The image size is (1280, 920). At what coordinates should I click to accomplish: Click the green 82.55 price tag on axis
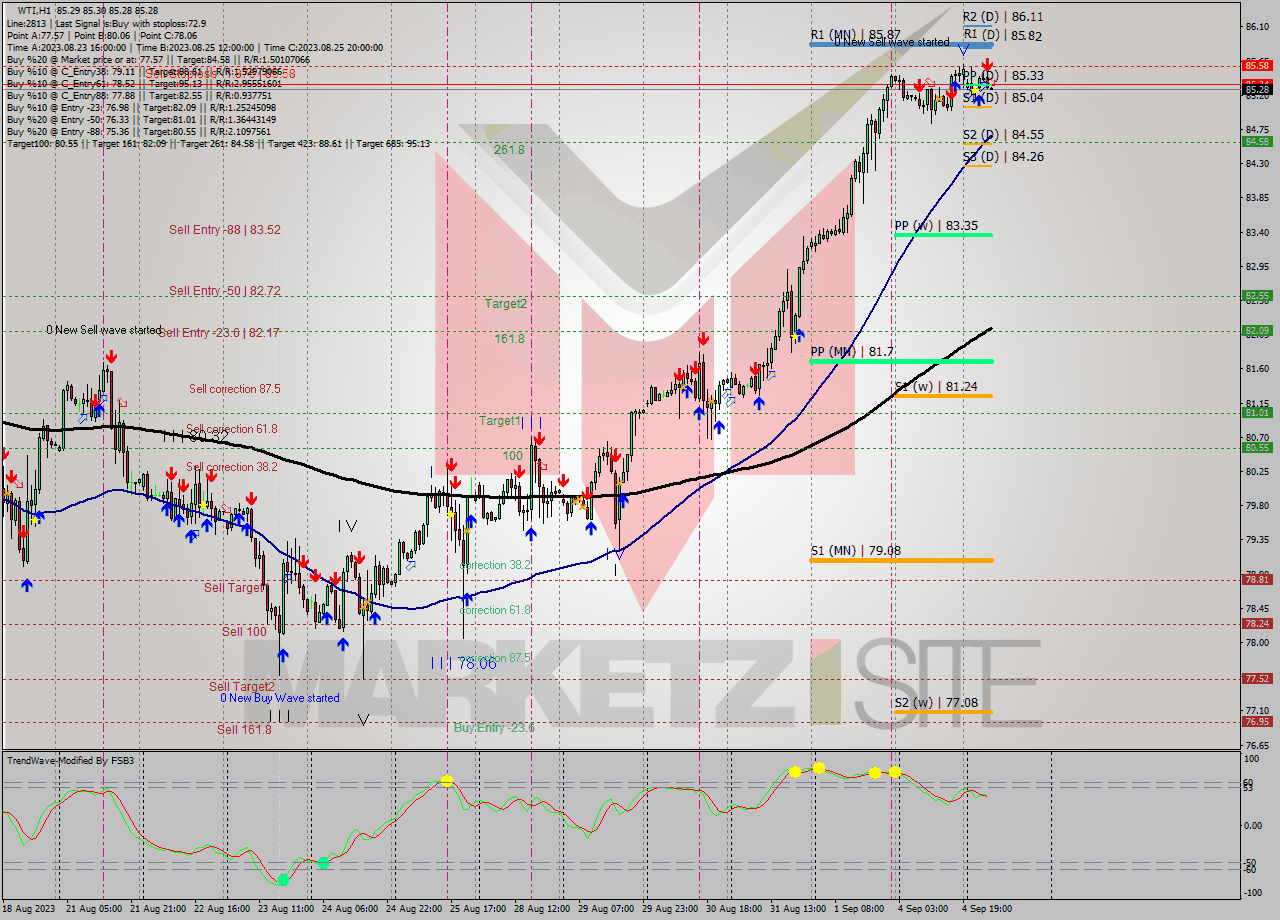pyautogui.click(x=1257, y=296)
